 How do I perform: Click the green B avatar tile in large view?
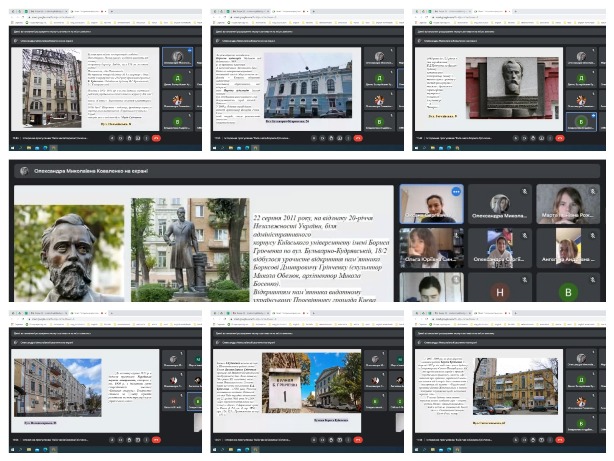click(568, 292)
